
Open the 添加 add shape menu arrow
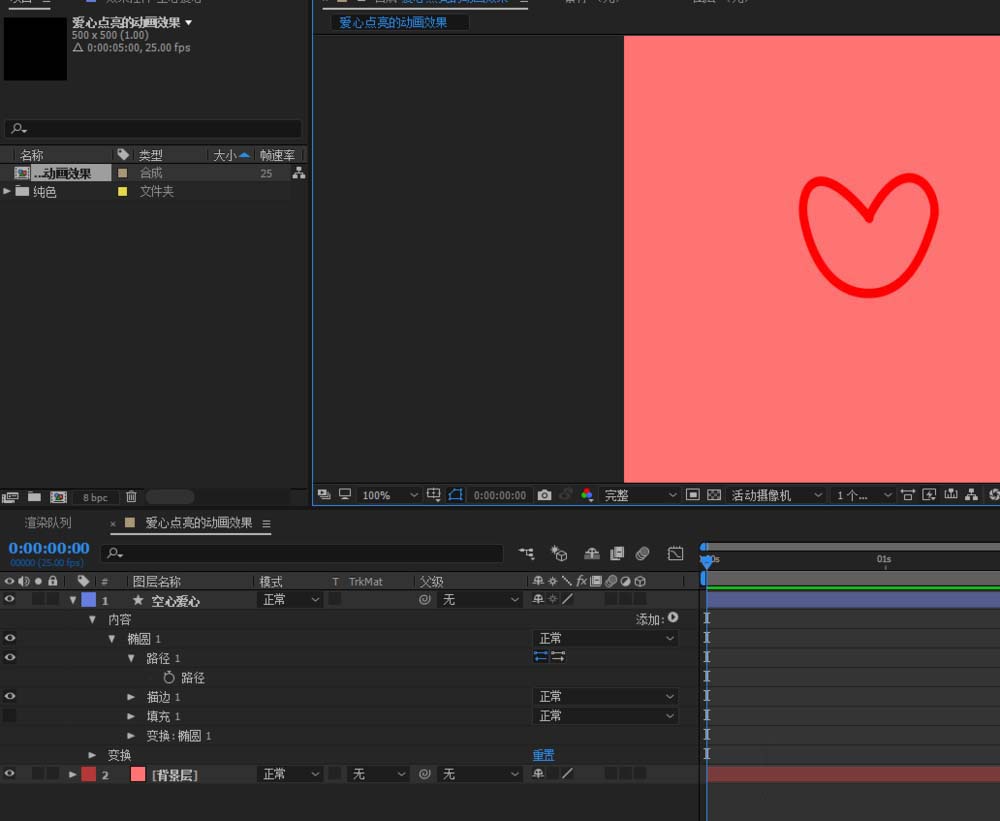pos(673,619)
